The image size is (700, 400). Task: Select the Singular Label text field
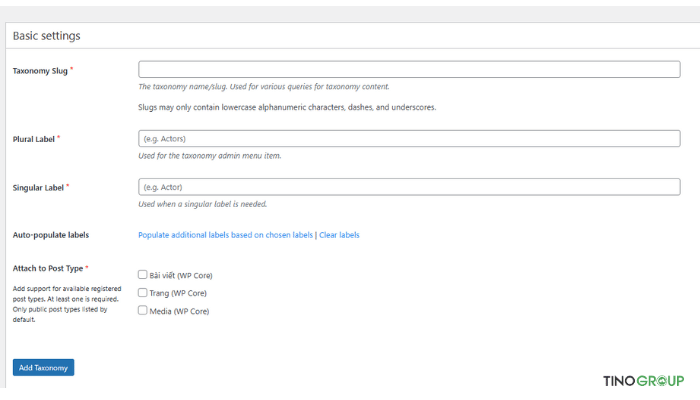click(408, 187)
